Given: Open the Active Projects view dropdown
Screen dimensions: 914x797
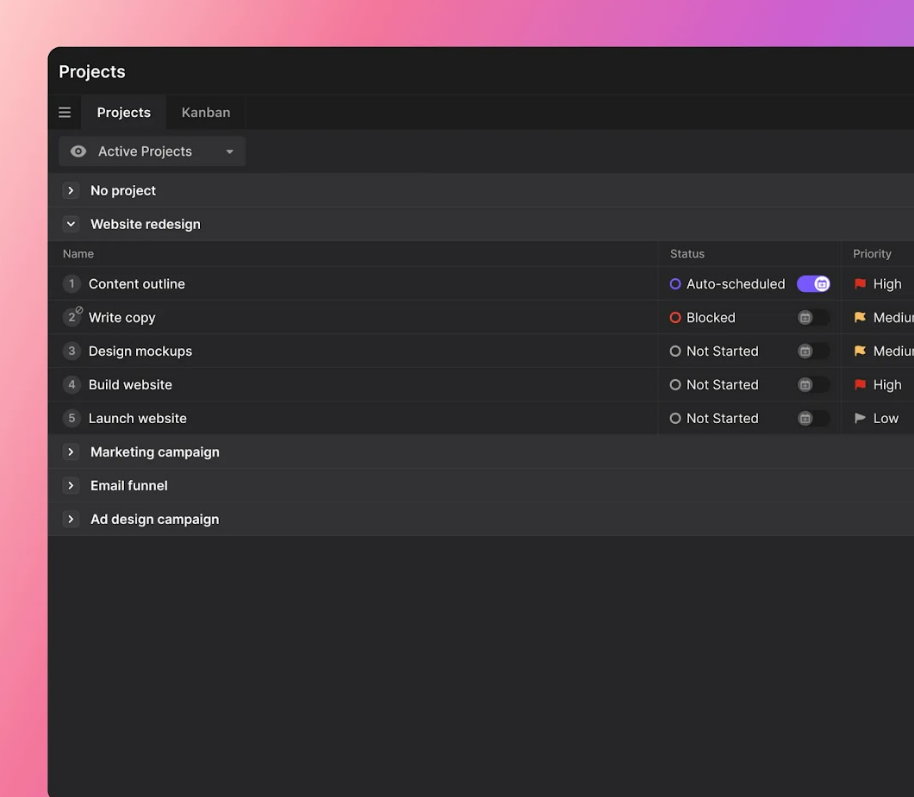Looking at the screenshot, I should [152, 152].
